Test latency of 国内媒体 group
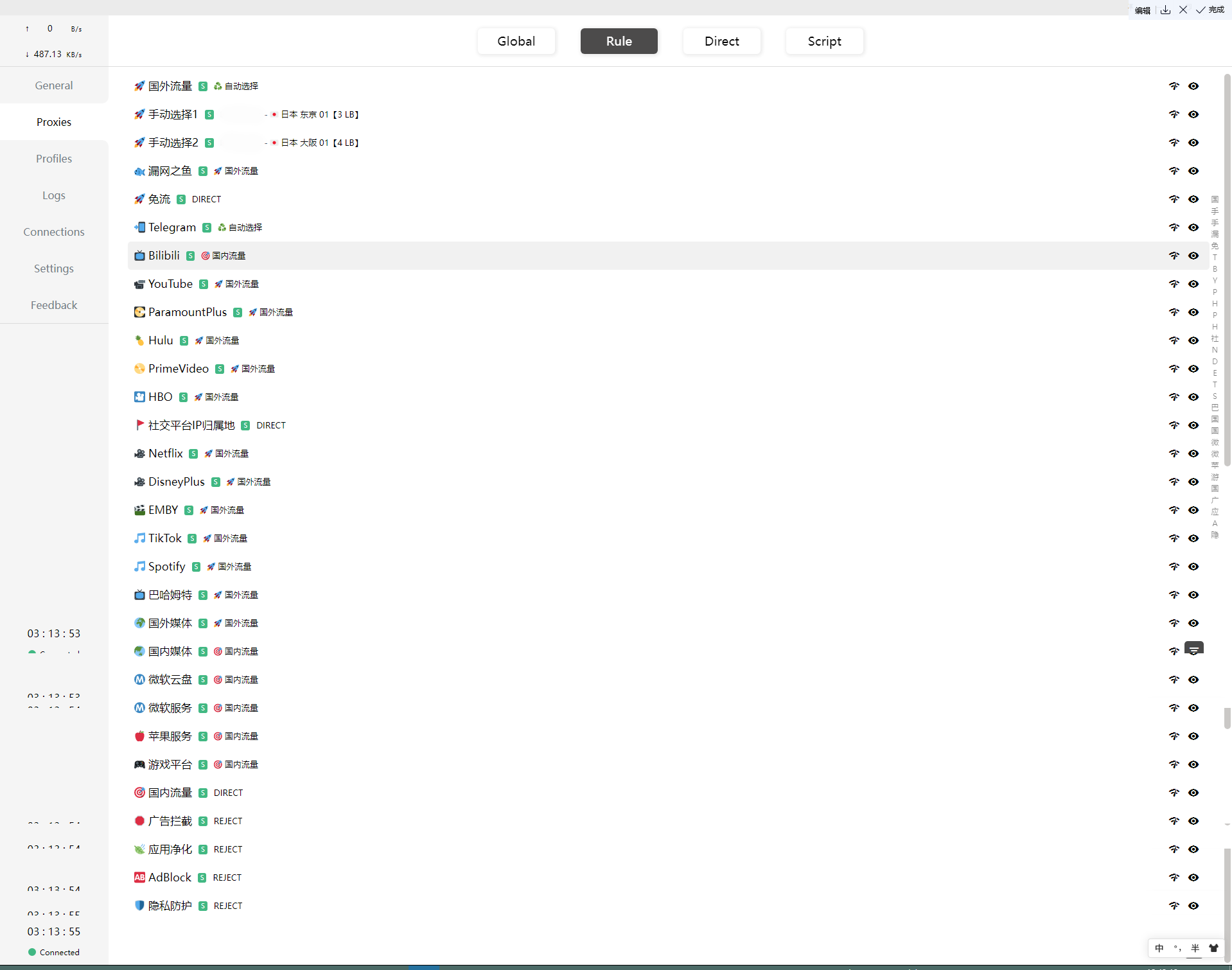Screen dimensions: 1232x970 pos(1174,651)
